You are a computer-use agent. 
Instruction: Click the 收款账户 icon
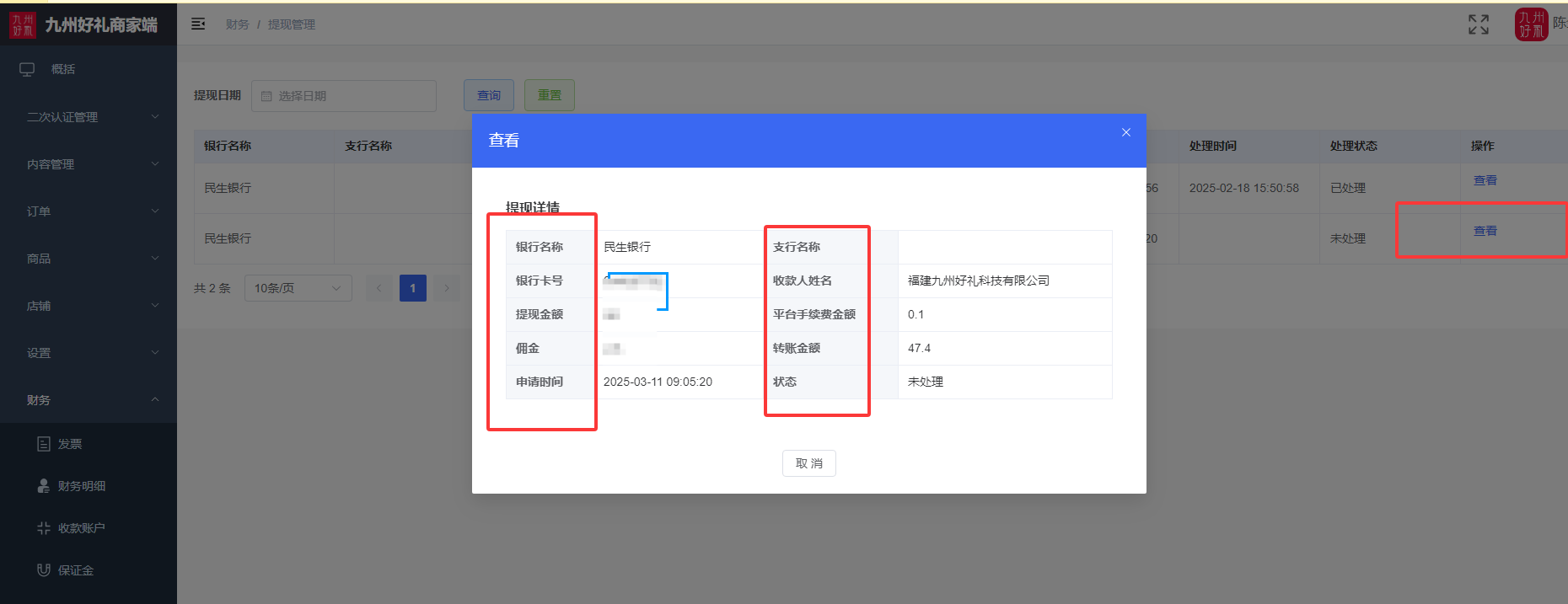pos(44,528)
